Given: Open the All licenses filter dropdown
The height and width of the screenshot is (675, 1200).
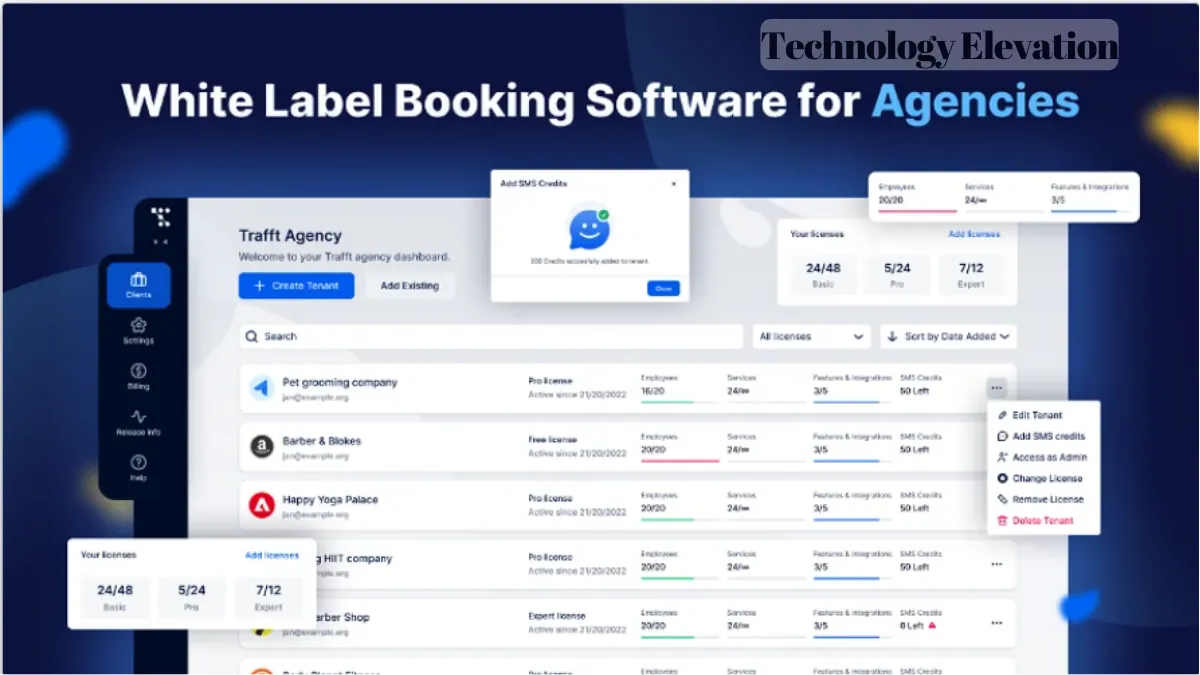Looking at the screenshot, I should [x=812, y=337].
